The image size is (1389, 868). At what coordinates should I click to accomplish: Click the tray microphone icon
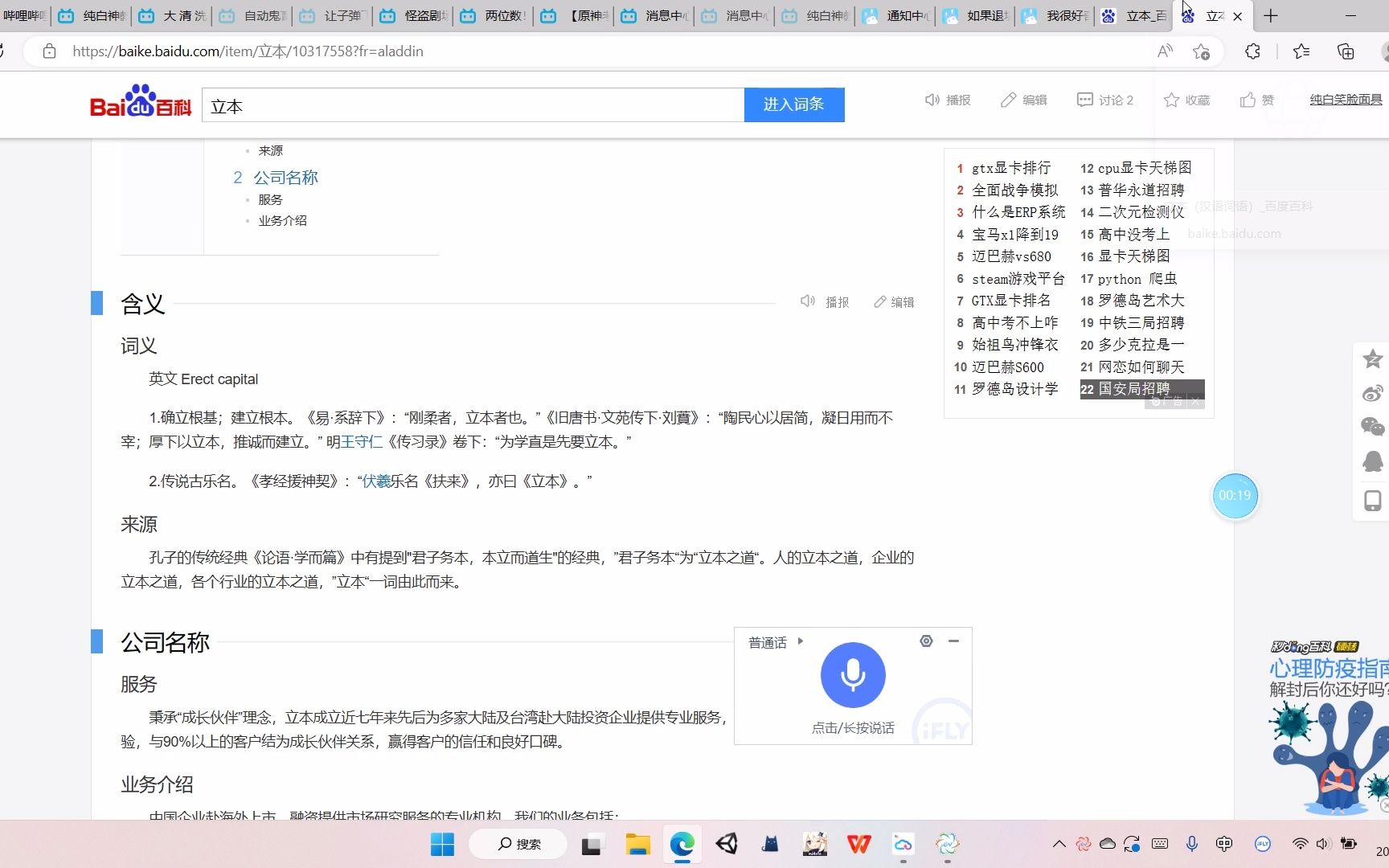[1192, 843]
